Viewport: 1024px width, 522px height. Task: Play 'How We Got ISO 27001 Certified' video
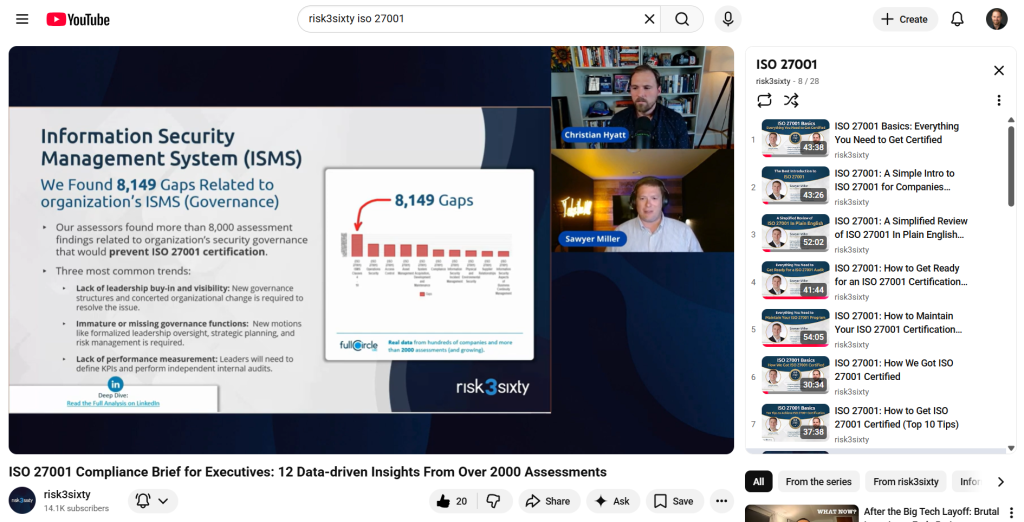pyautogui.click(x=893, y=370)
